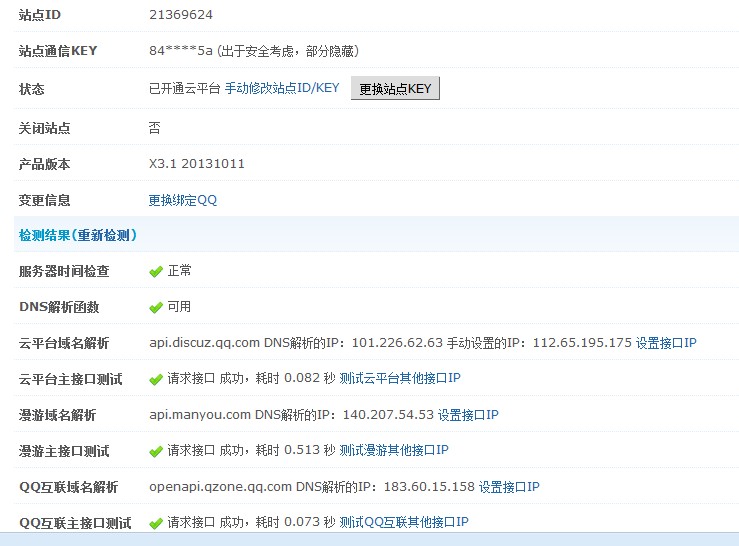739x546 pixels.
Task: Click green check icon in QQ互联主接口测试 row
Action: coord(156,523)
